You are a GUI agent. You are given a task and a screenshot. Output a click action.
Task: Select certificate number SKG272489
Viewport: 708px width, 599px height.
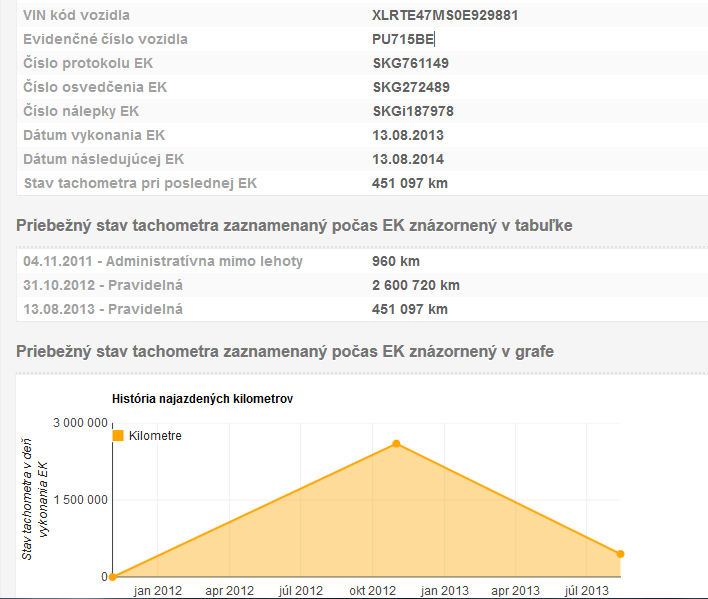411,87
